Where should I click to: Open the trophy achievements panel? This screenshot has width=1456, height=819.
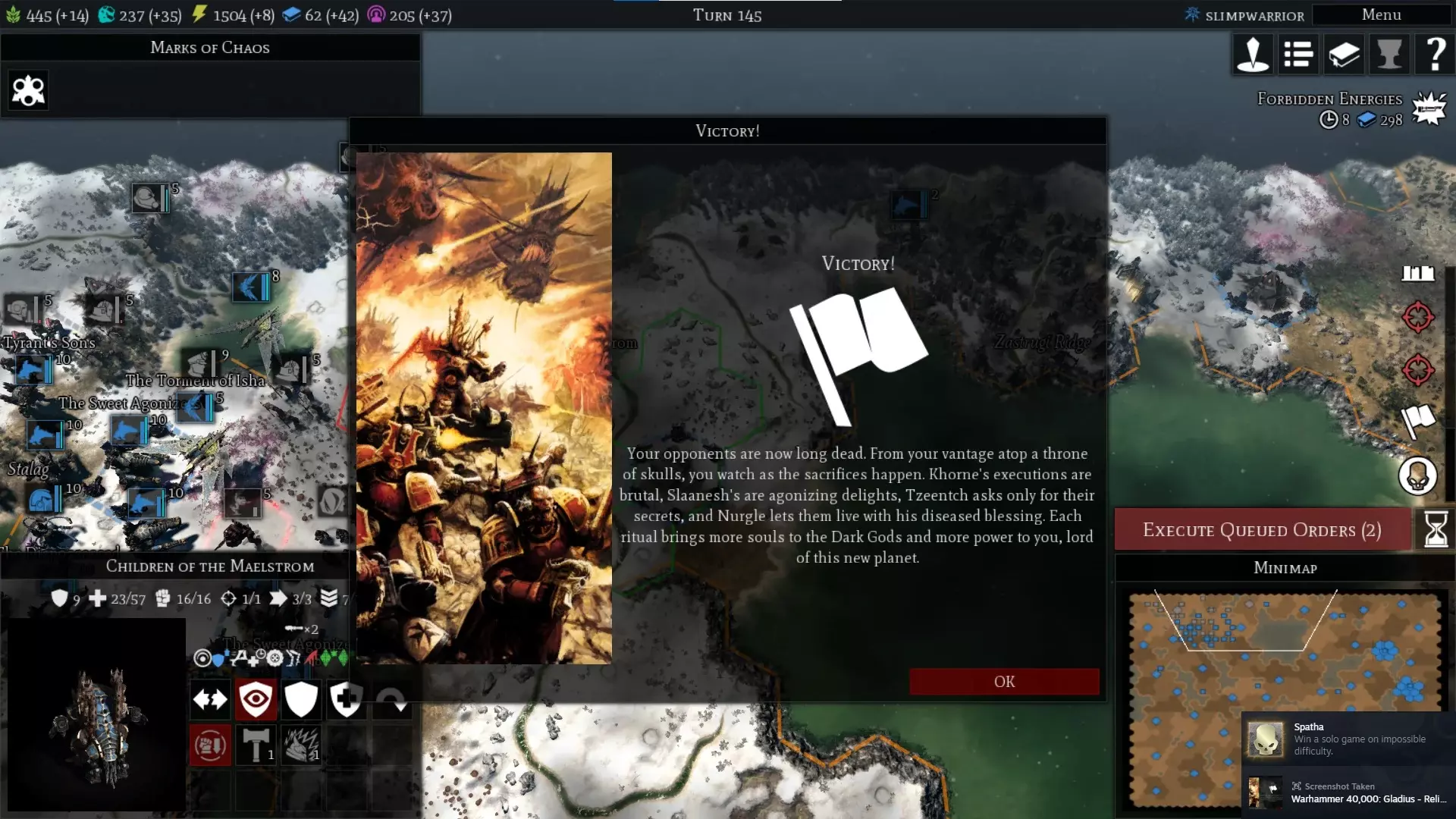pos(1389,55)
